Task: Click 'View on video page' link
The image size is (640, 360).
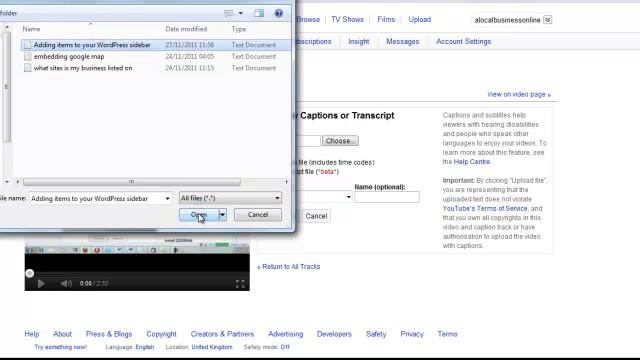Action: click(519, 94)
